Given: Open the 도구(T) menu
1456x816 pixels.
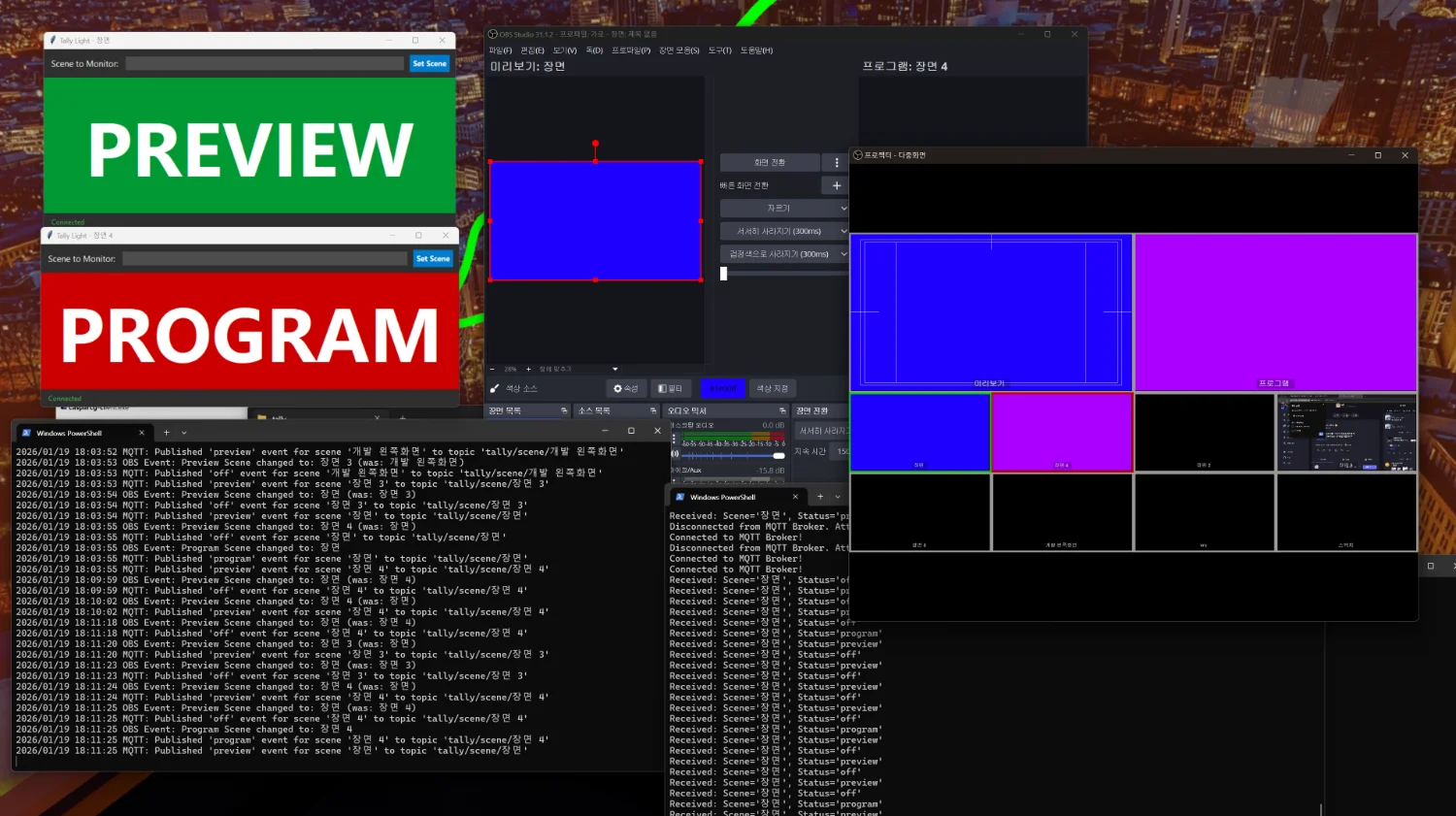Looking at the screenshot, I should pos(719,50).
